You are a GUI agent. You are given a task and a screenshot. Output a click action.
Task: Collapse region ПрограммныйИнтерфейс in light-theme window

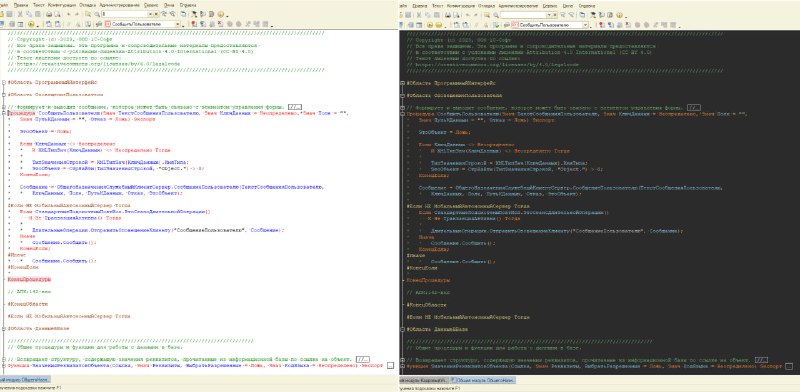(x=3, y=82)
